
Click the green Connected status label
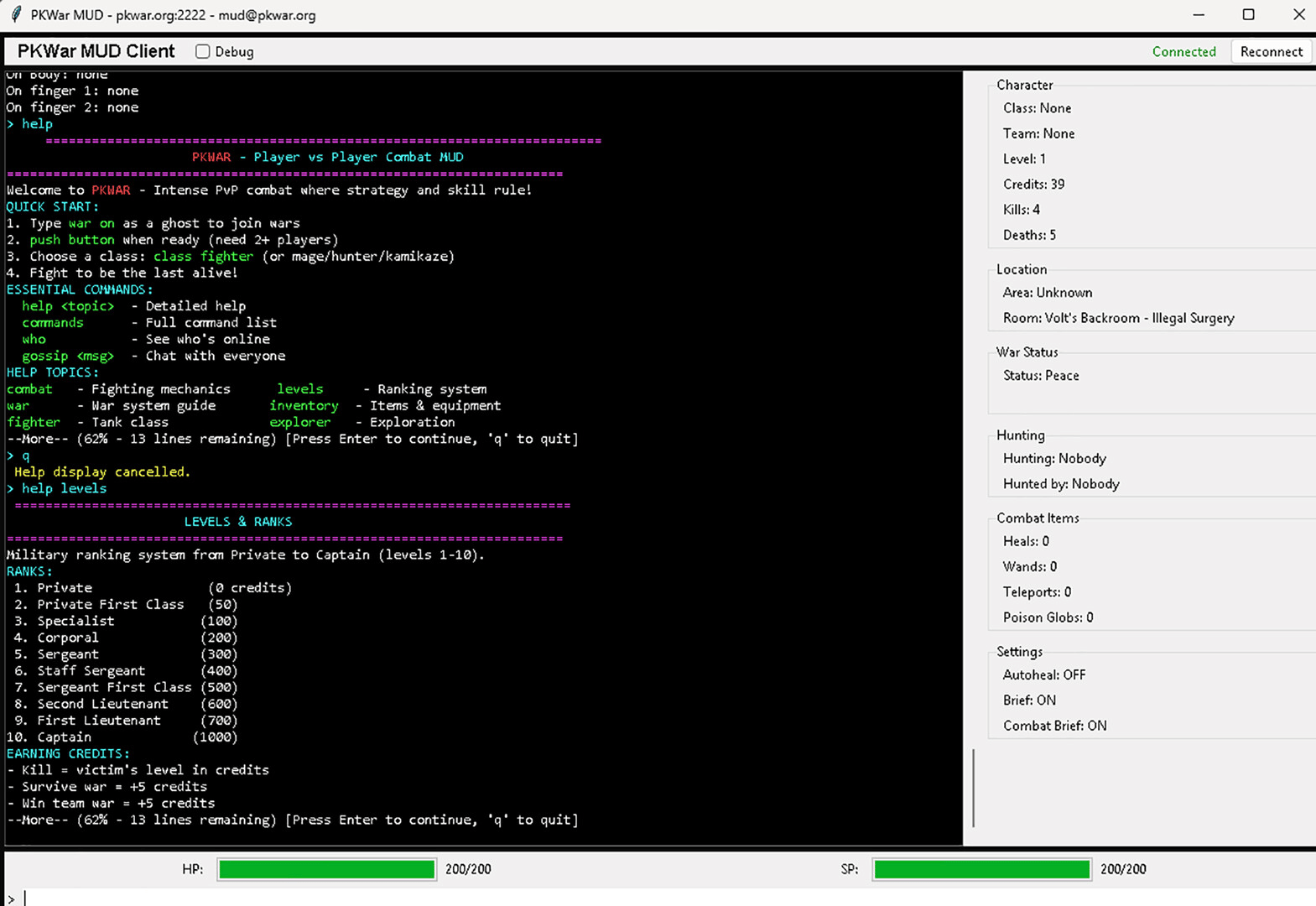(1183, 52)
